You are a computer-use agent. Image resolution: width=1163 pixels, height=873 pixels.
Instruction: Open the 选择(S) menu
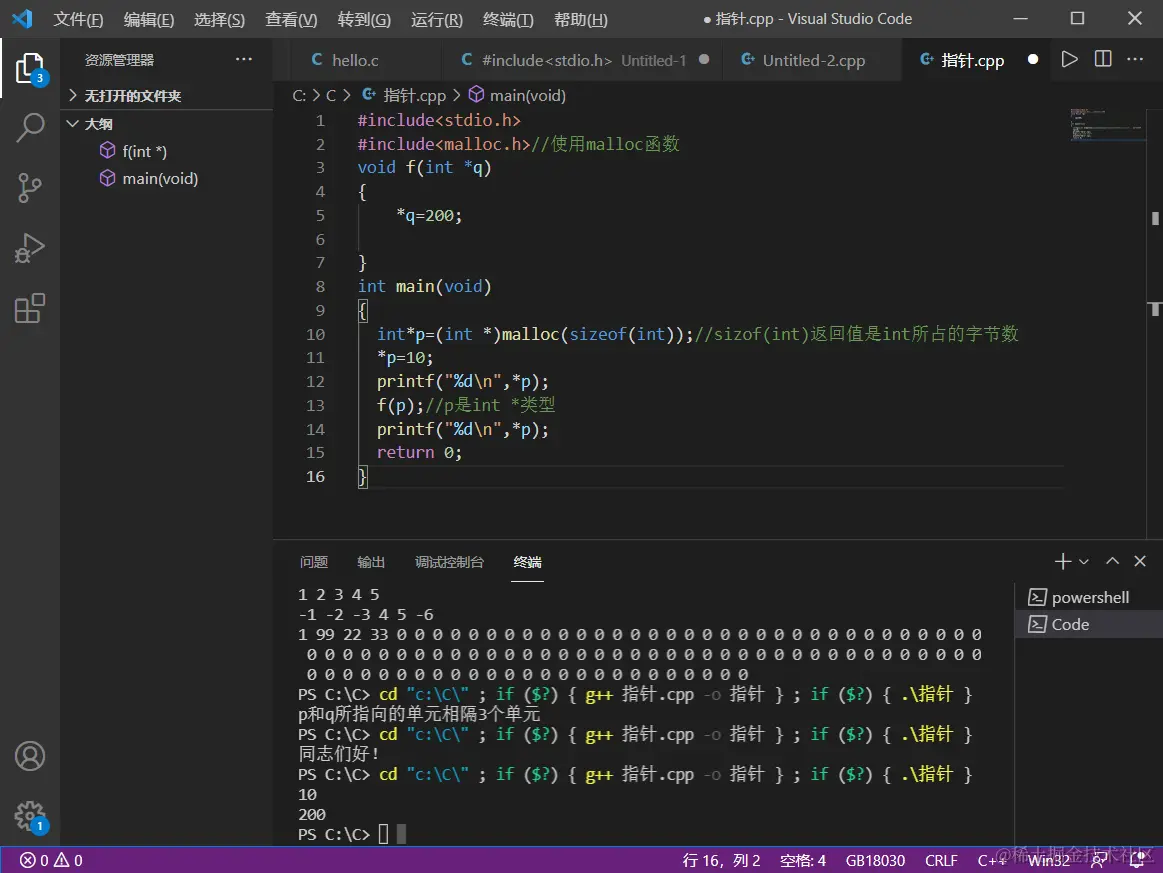pyautogui.click(x=220, y=19)
